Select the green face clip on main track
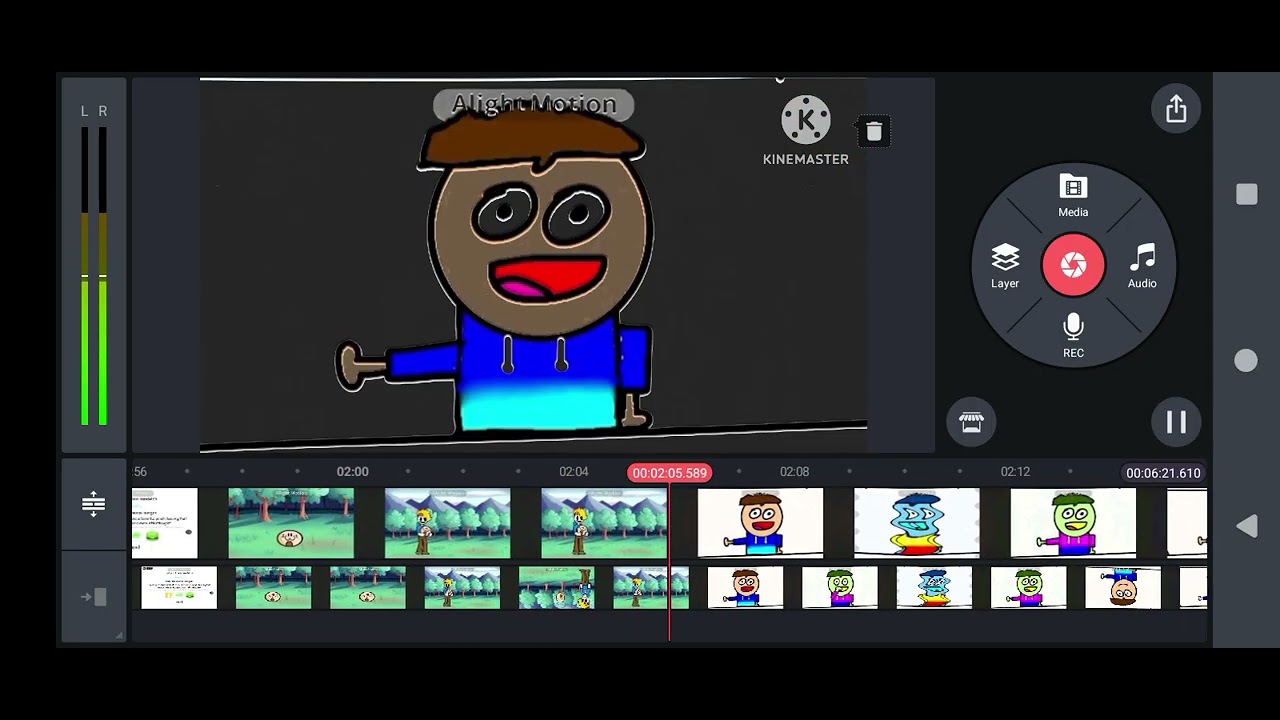The width and height of the screenshot is (1280, 720). point(1073,523)
